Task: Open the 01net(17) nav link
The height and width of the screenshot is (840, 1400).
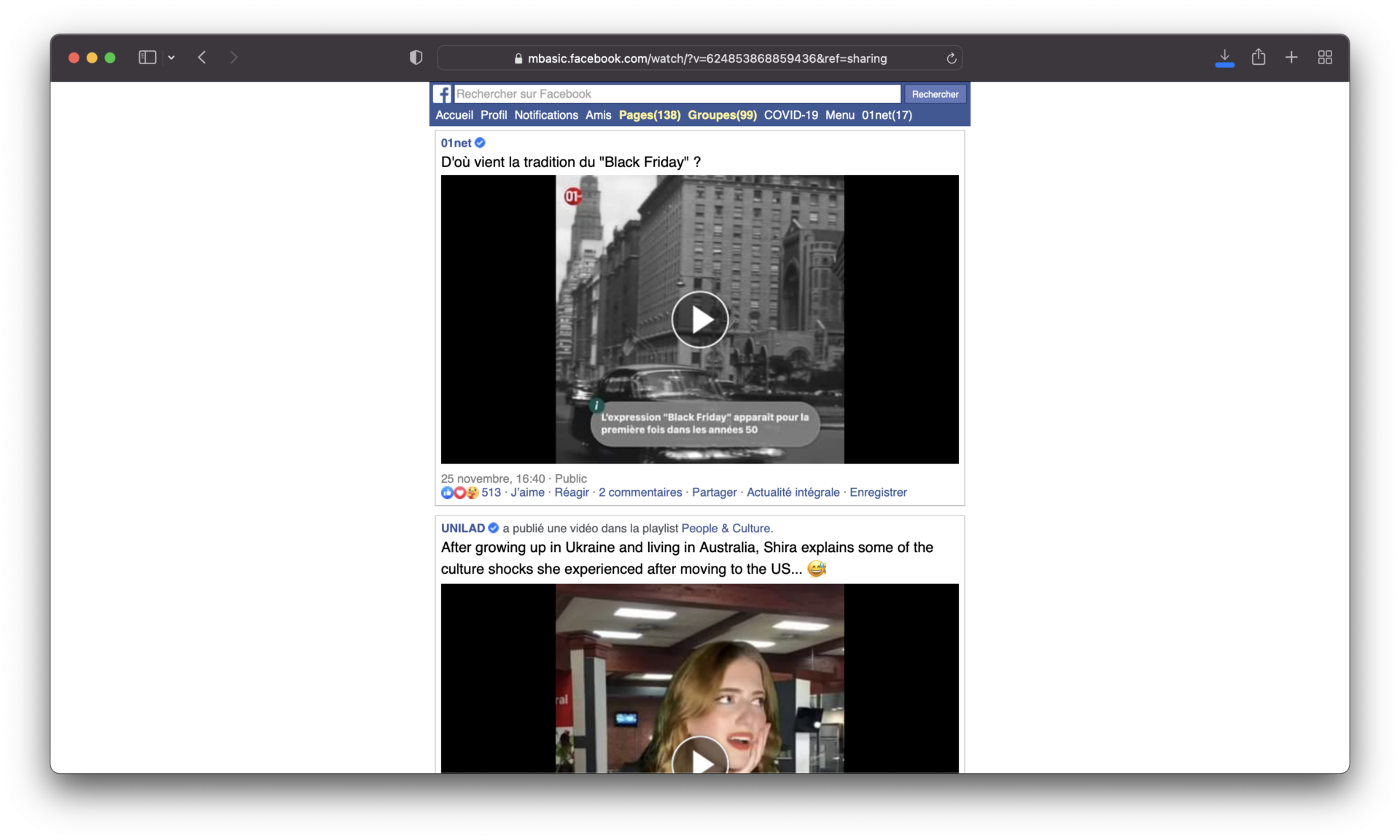Action: click(887, 115)
